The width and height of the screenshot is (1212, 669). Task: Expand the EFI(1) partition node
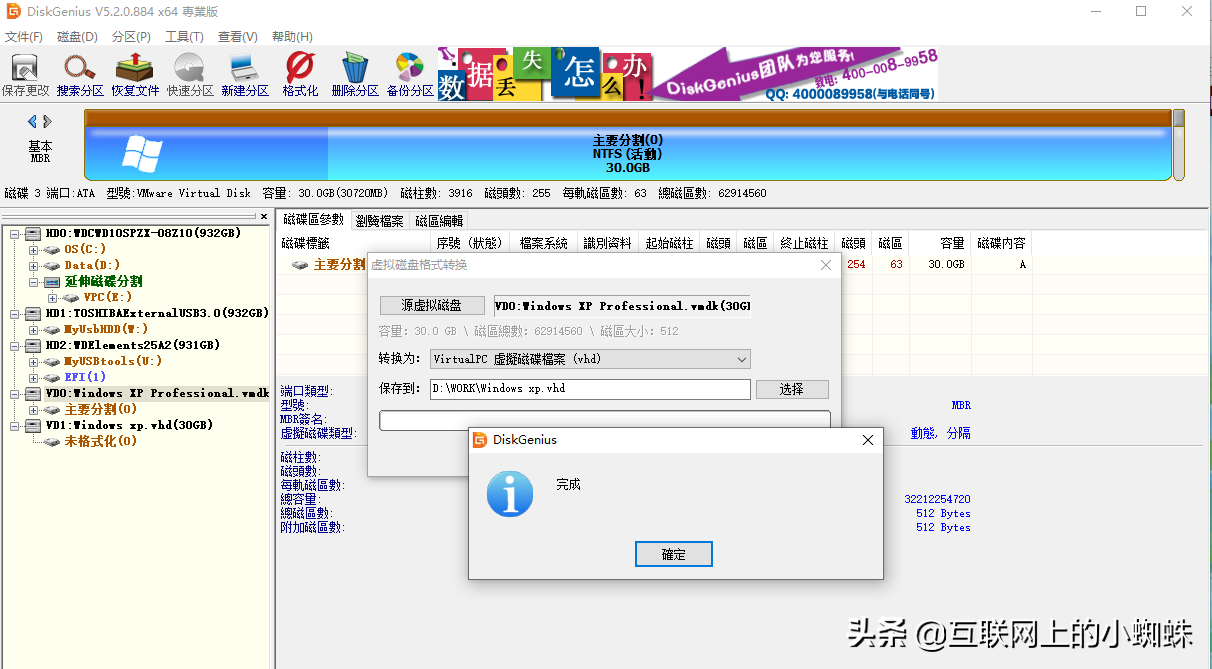tap(33, 377)
